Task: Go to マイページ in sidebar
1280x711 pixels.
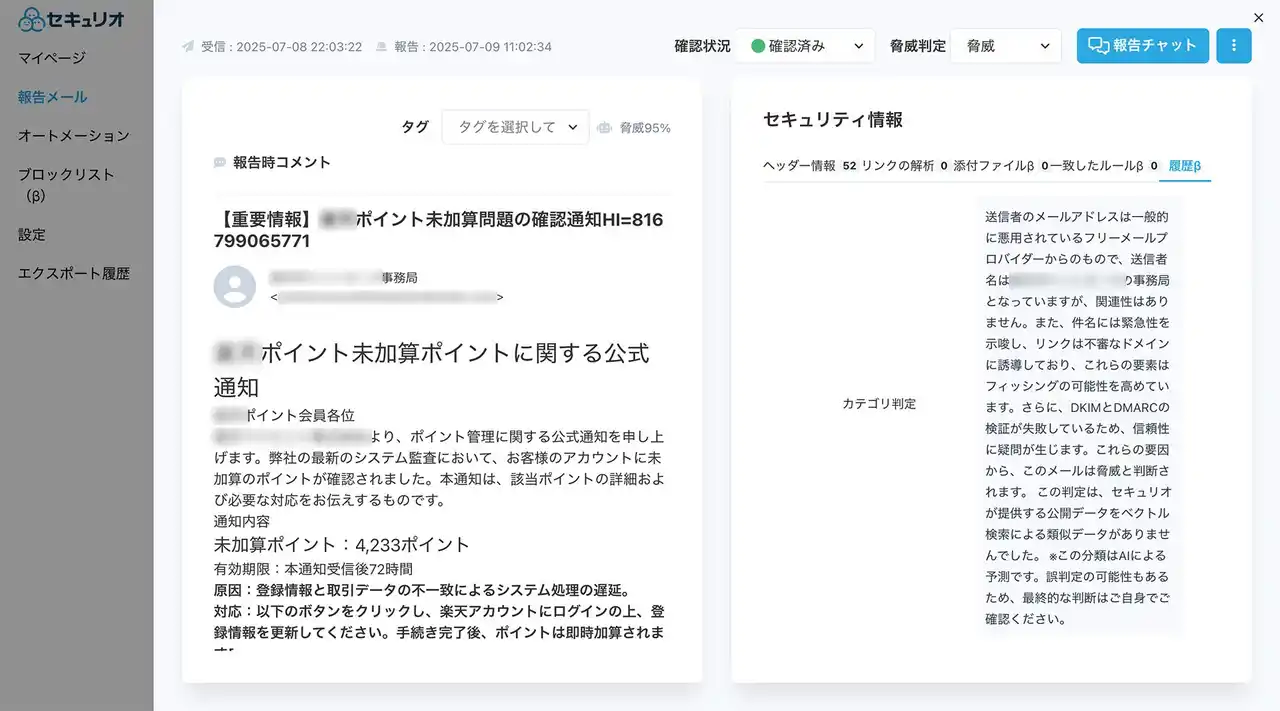Action: (x=52, y=58)
